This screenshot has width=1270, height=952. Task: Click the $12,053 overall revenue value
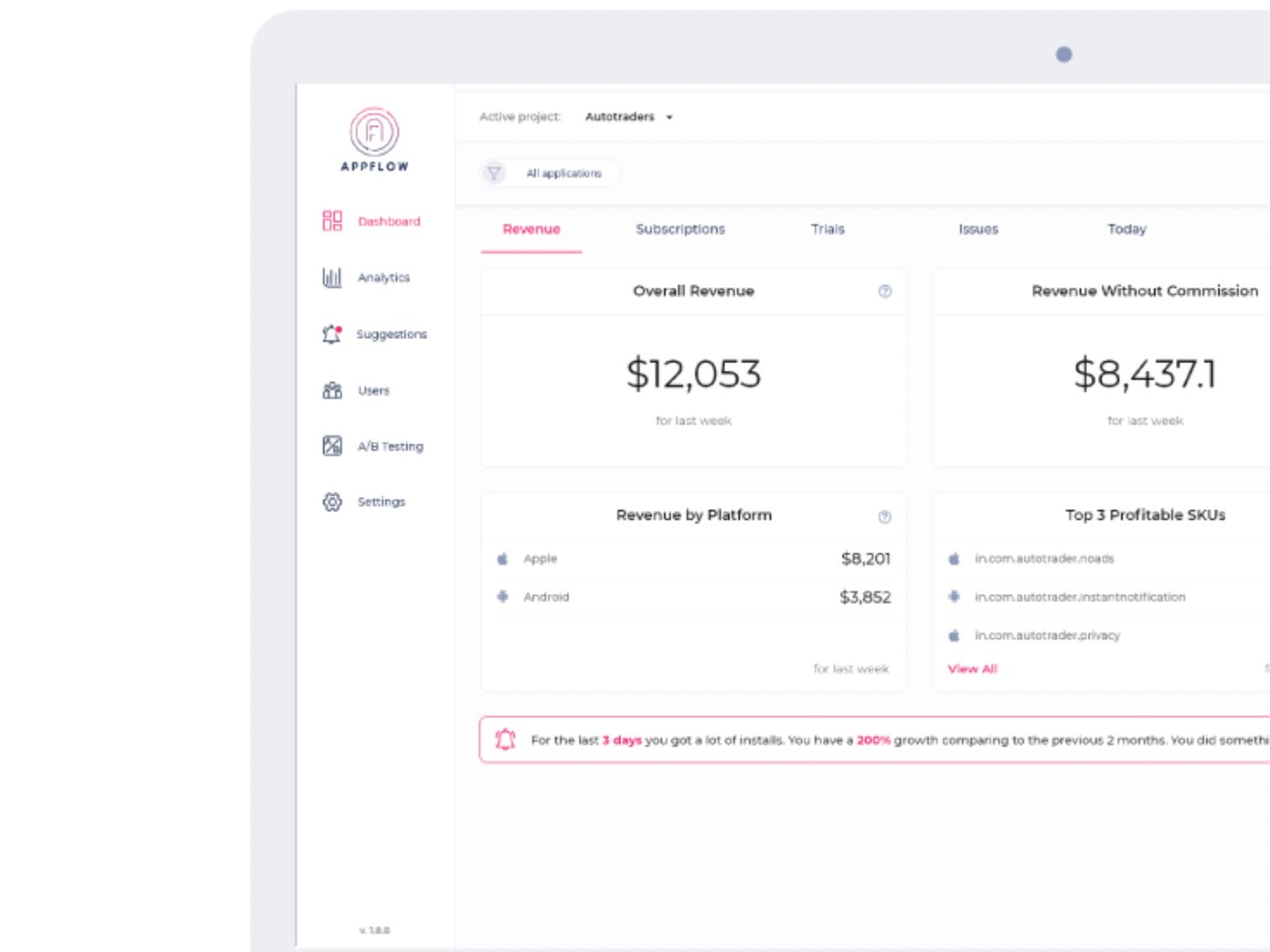(x=693, y=374)
